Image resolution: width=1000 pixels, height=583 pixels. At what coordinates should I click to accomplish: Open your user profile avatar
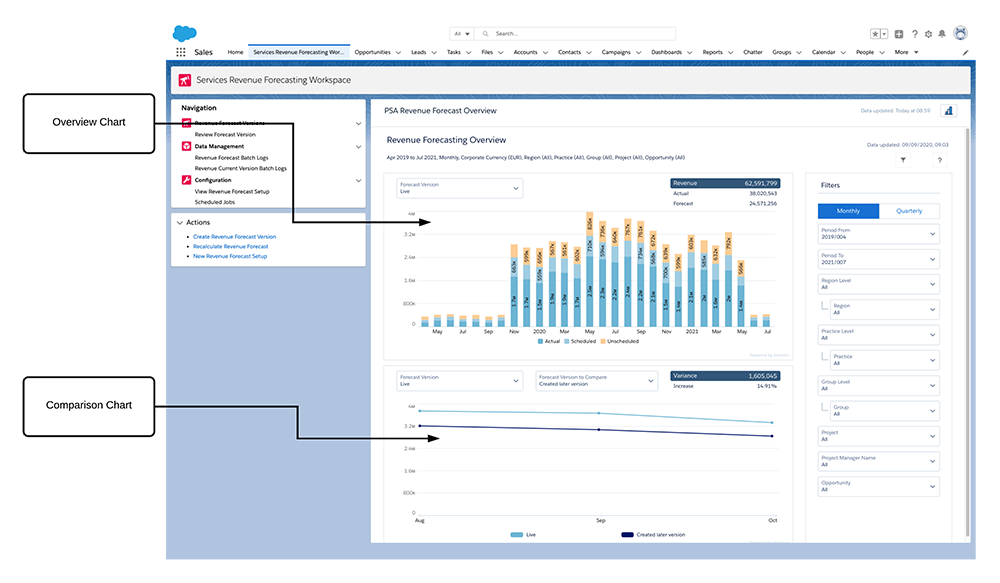pyautogui.click(x=961, y=33)
